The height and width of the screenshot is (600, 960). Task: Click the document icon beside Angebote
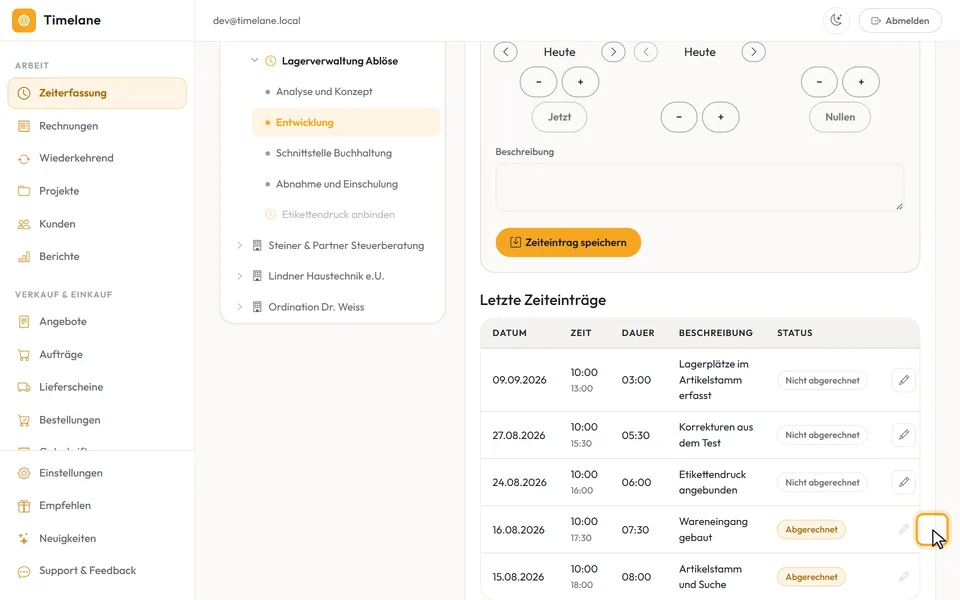(x=24, y=321)
